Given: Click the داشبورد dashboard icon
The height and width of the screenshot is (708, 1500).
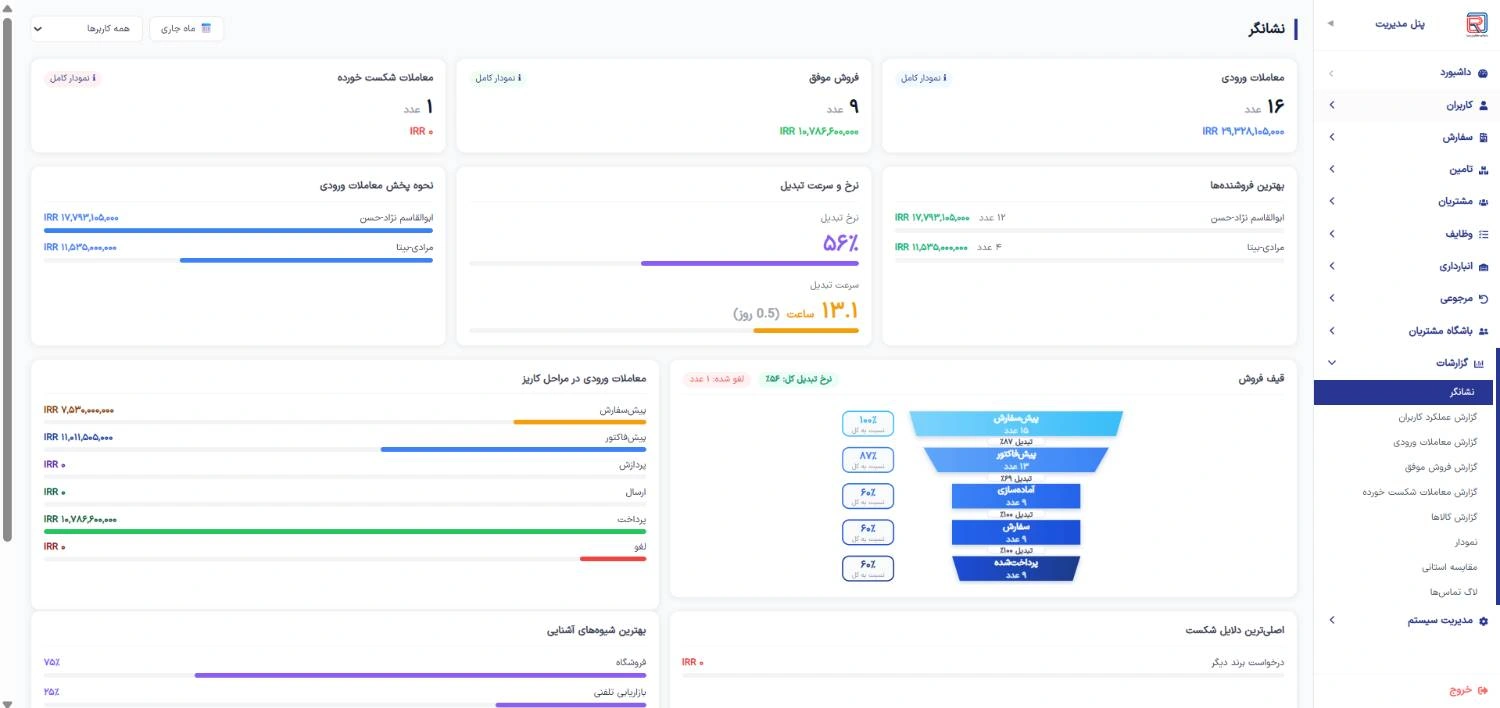Looking at the screenshot, I should point(1483,73).
